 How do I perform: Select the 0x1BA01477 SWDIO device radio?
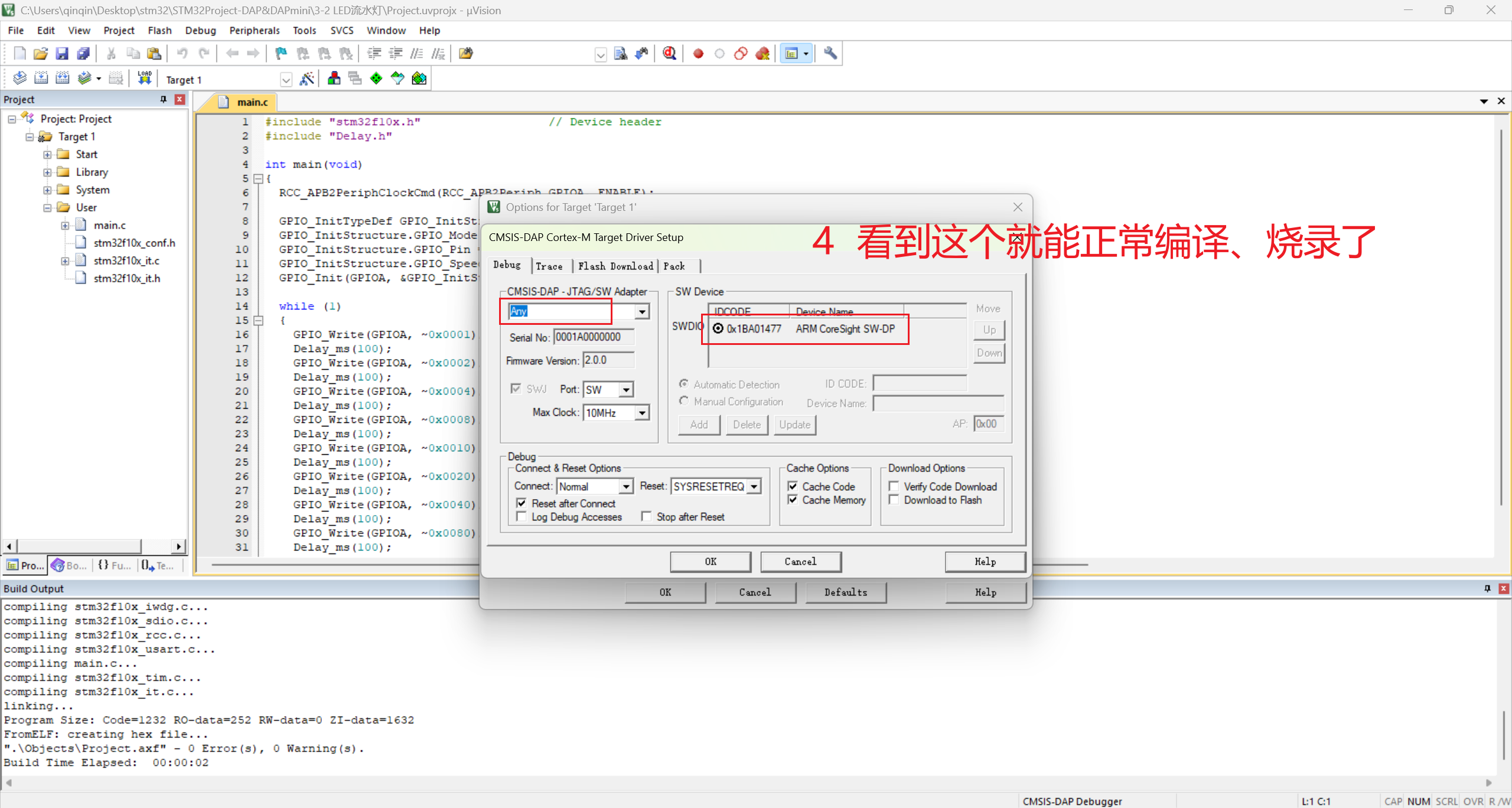pos(718,328)
